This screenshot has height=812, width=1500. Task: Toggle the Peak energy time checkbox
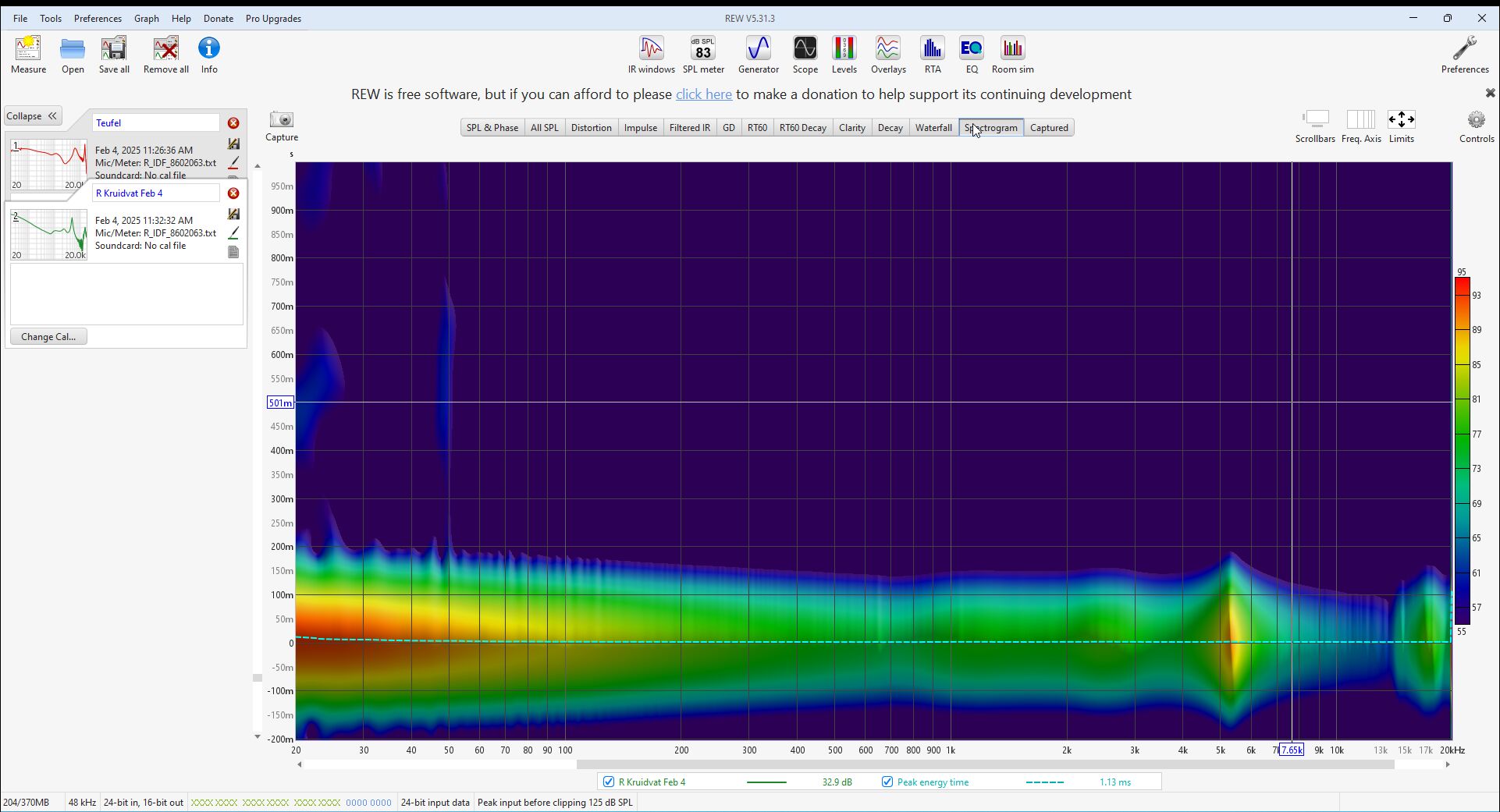click(x=887, y=782)
